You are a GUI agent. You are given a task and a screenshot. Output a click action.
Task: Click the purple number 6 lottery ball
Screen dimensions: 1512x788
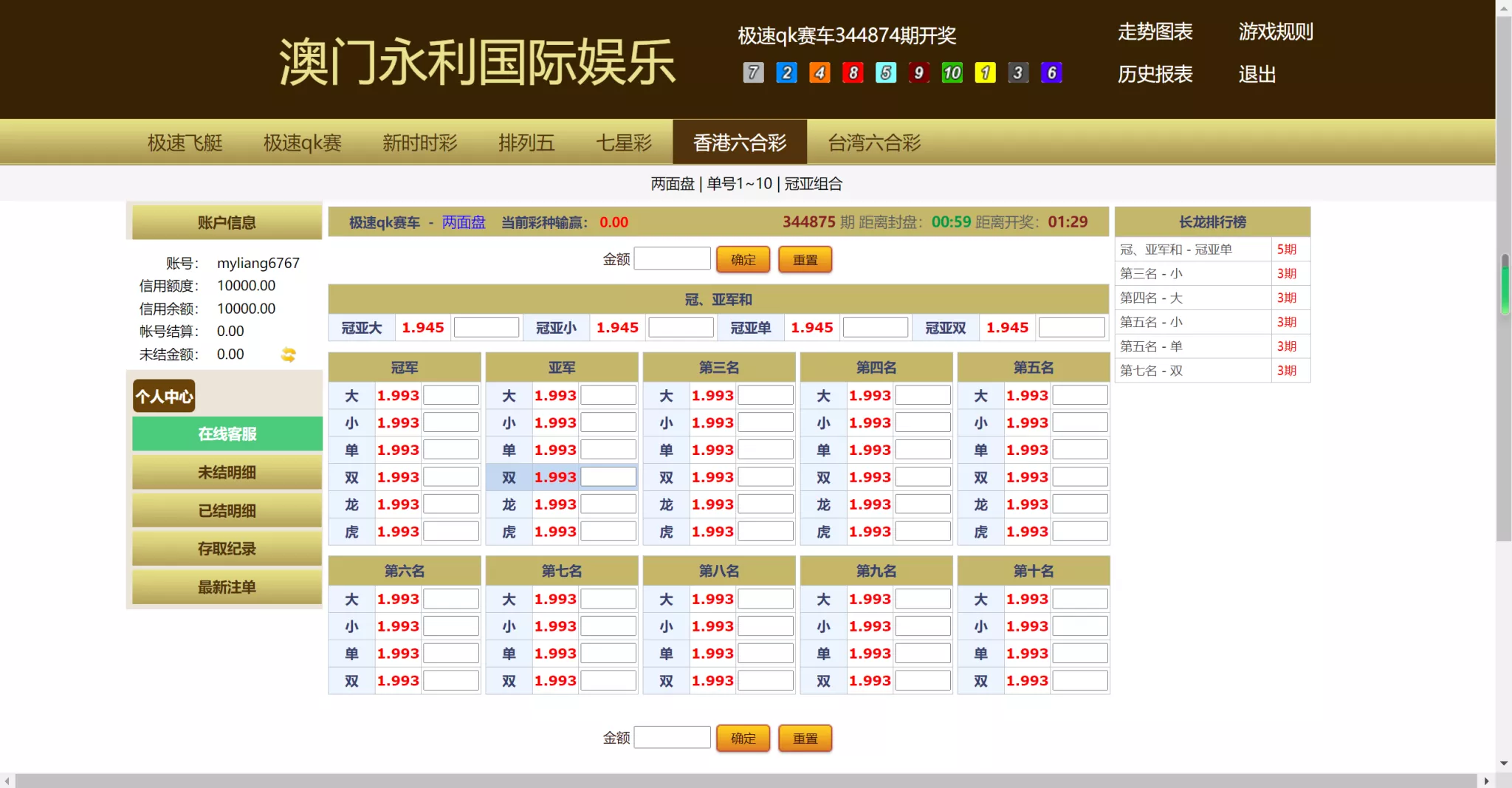tap(1051, 72)
